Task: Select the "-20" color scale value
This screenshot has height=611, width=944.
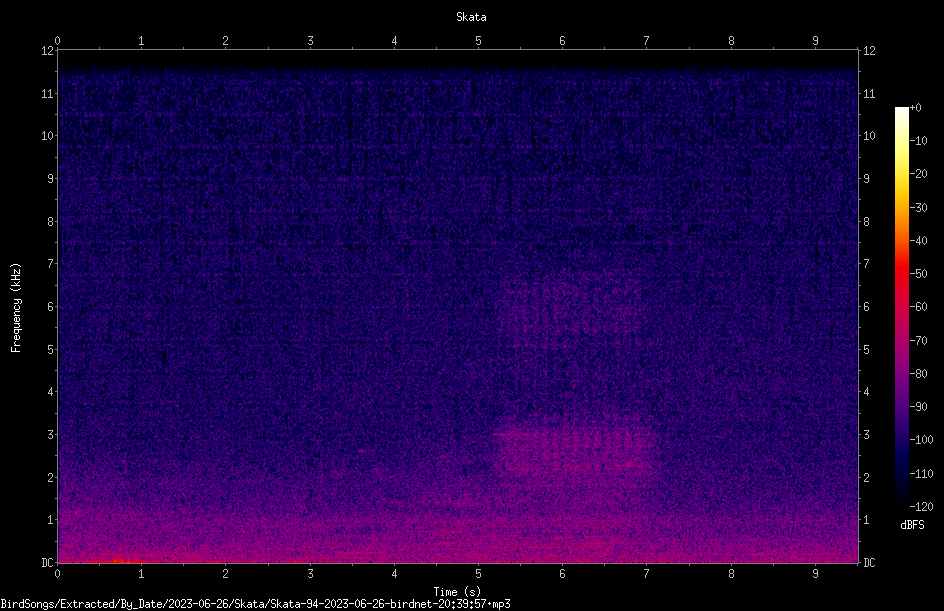Action: (918, 174)
